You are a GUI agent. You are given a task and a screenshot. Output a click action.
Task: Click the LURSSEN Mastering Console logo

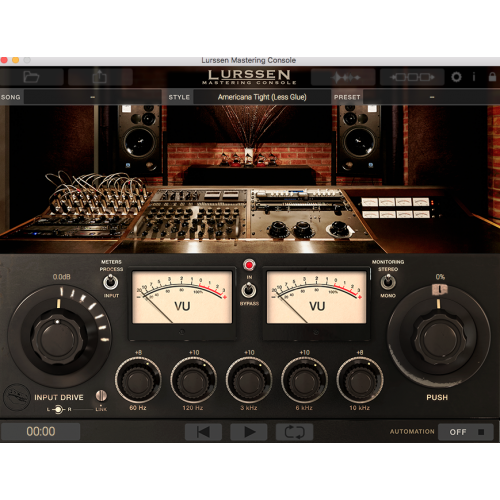click(x=249, y=77)
